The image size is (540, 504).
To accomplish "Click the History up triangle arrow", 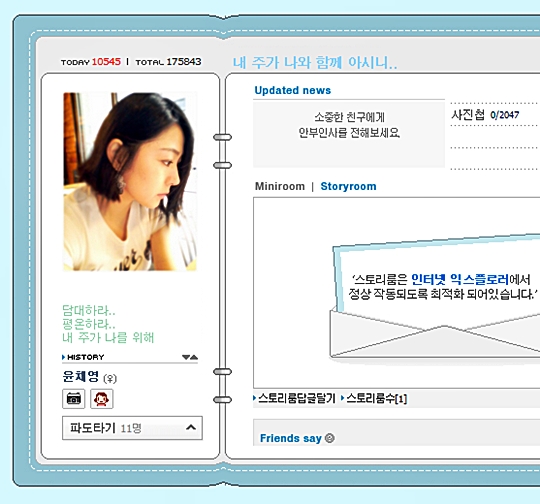I will [194, 357].
